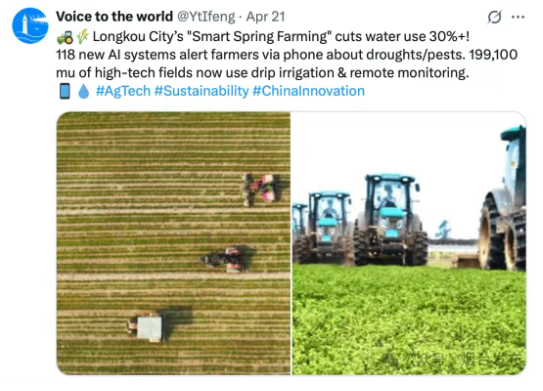Open the blue tractors photo
Image resolution: width=543 pixels, height=391 pixels.
409,243
